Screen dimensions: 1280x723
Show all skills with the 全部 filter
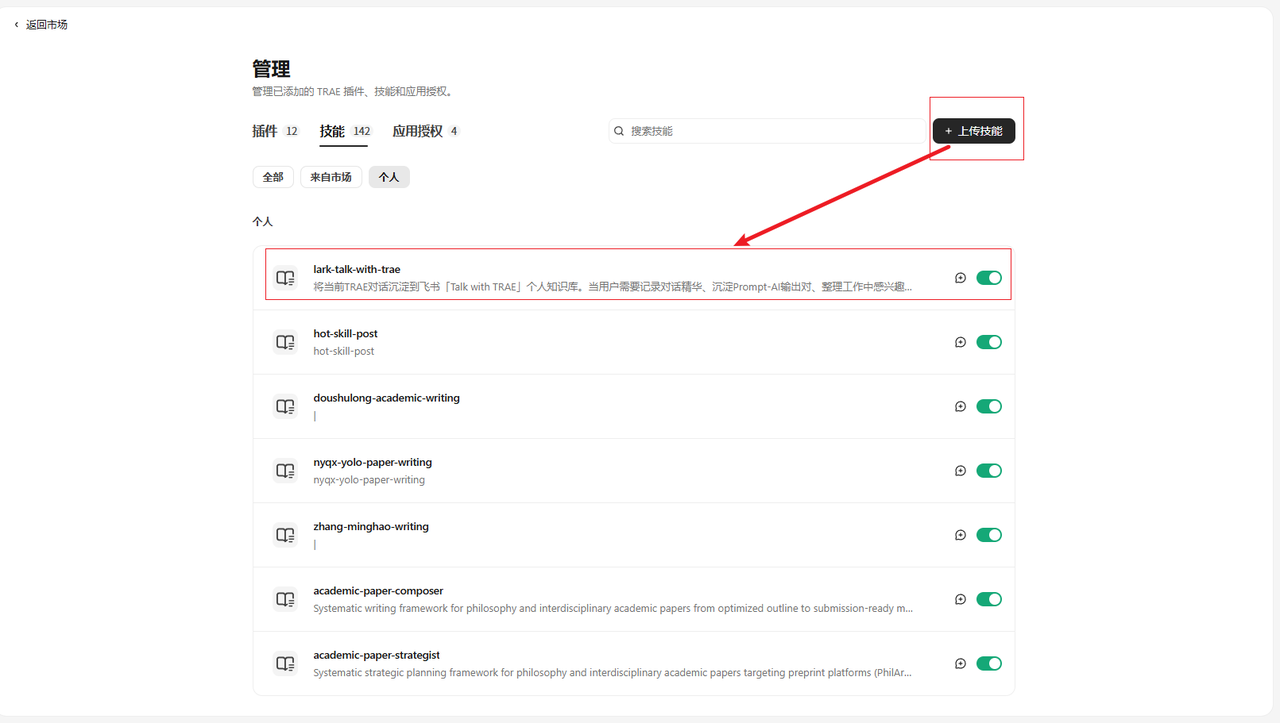[x=273, y=177]
